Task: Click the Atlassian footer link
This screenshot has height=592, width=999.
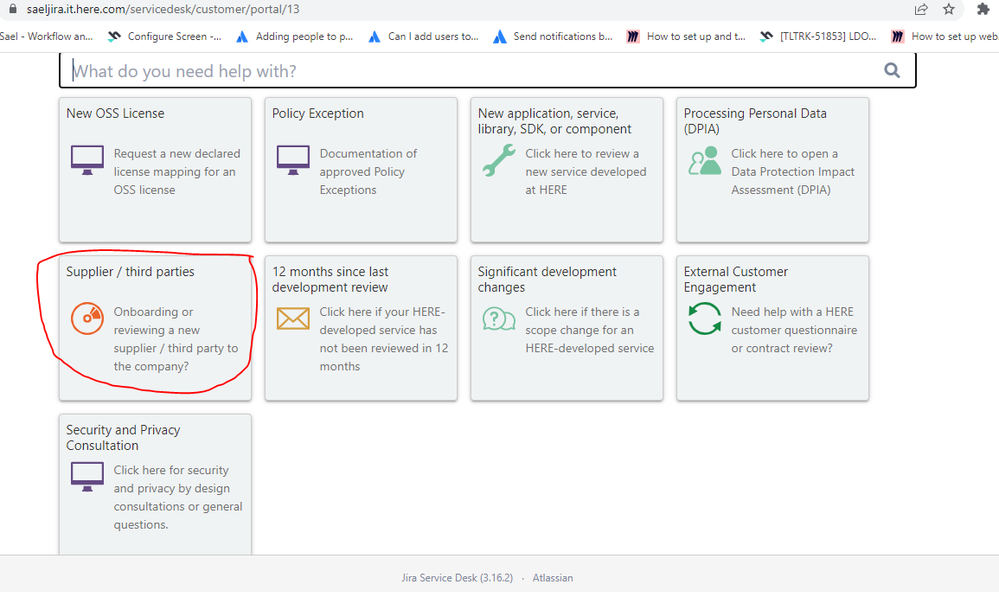Action: point(552,577)
